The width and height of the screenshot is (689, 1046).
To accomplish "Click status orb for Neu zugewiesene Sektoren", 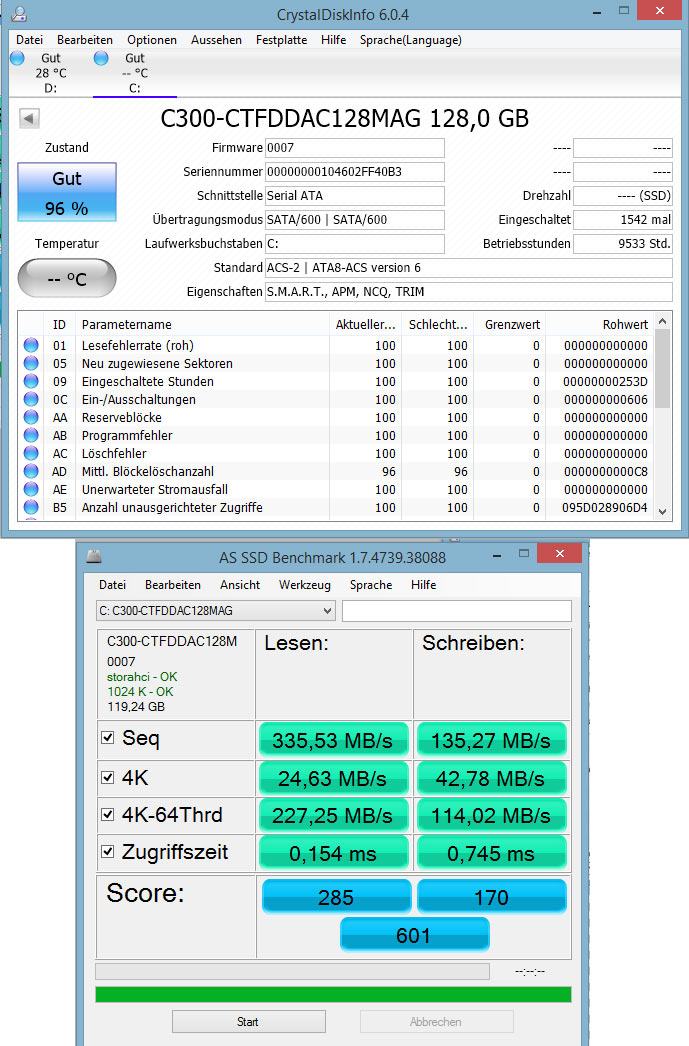I will pyautogui.click(x=31, y=363).
